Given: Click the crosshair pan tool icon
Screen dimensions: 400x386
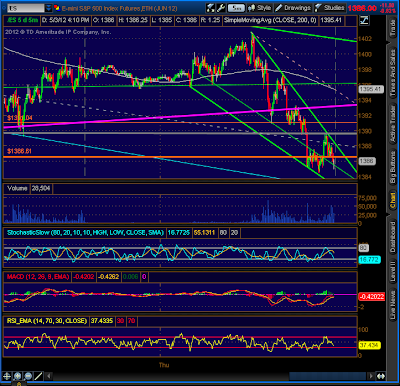Looking at the screenshot, I should (7, 376).
